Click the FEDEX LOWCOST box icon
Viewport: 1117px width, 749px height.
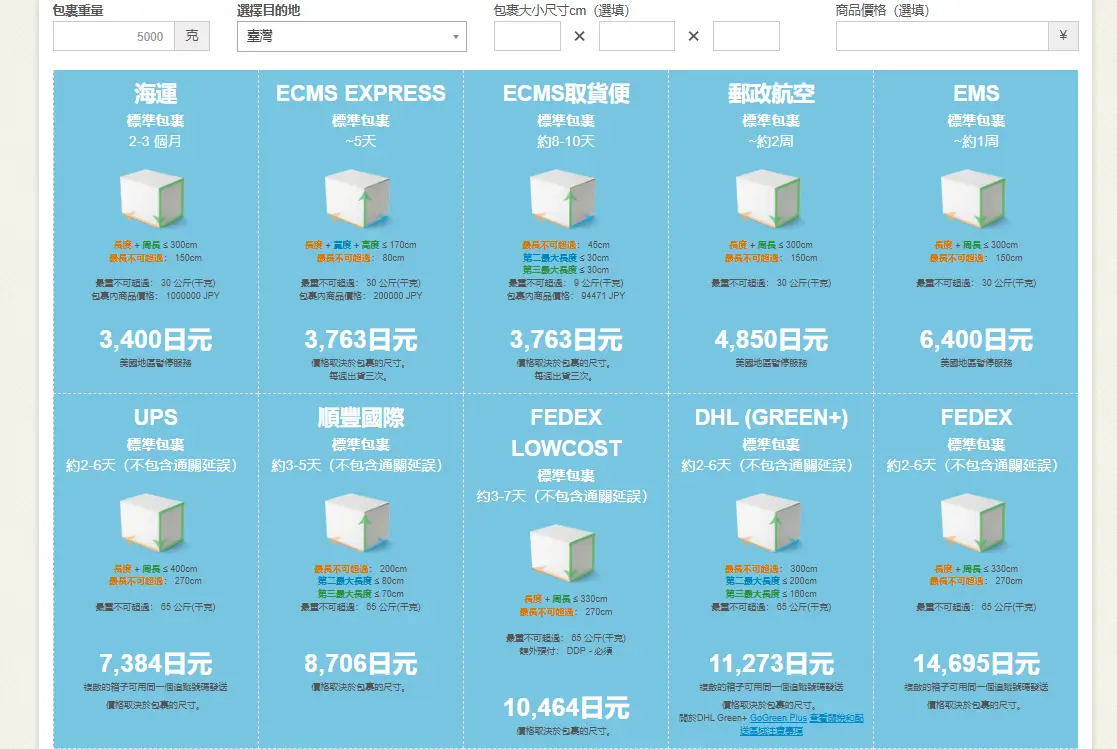[x=563, y=553]
